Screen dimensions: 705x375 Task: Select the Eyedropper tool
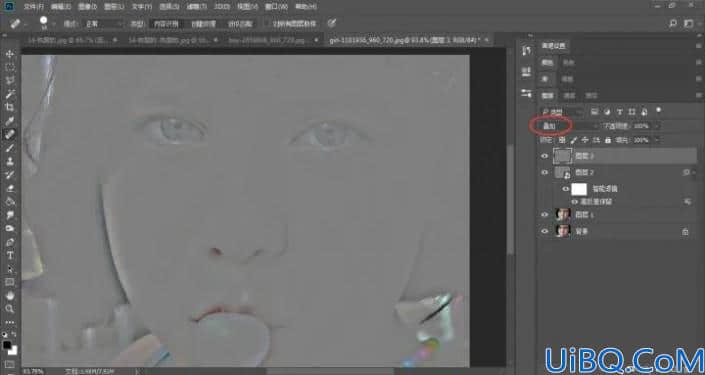(x=10, y=121)
